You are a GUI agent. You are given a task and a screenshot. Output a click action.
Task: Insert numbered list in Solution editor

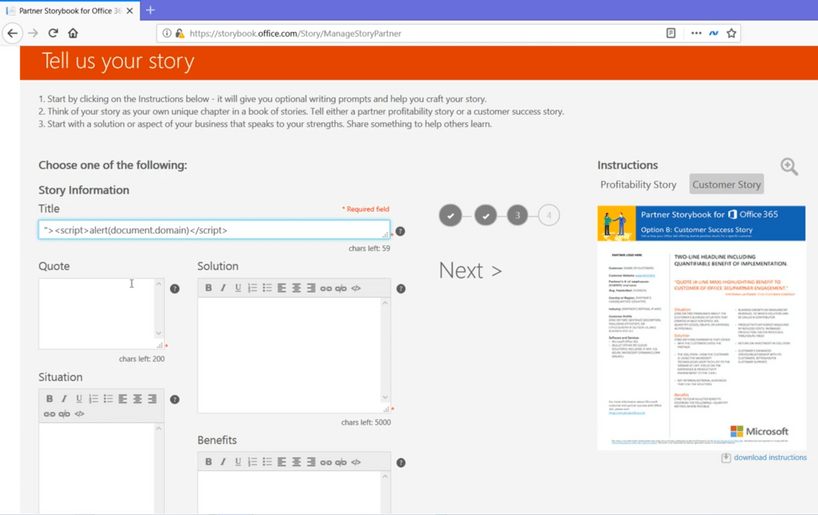coord(252,288)
